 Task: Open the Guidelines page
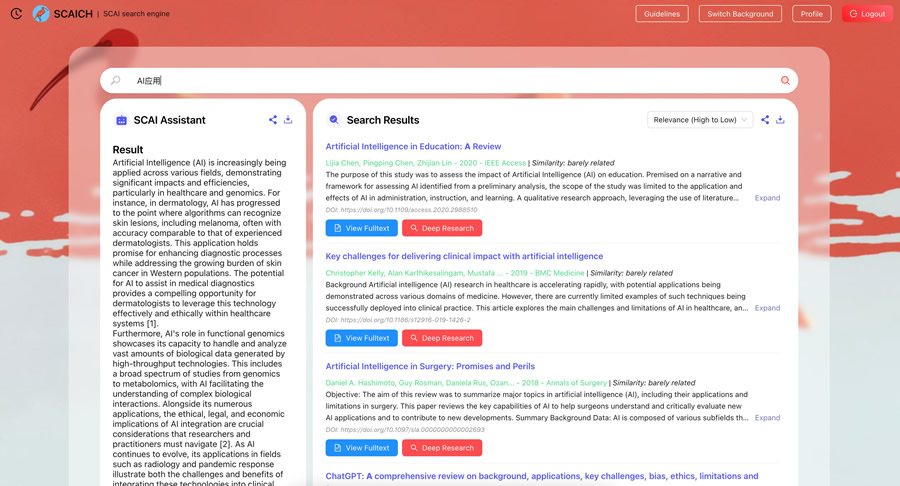(x=662, y=14)
